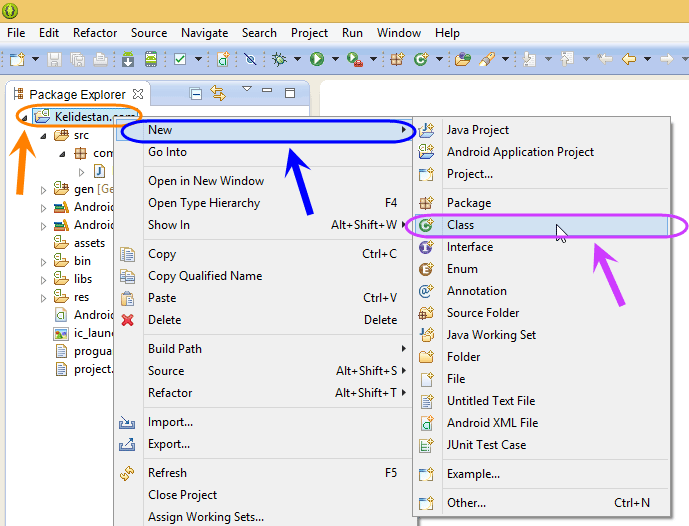Screen dimensions: 689x526
Task: Collapse the src folder tree node
Action: 43,136
